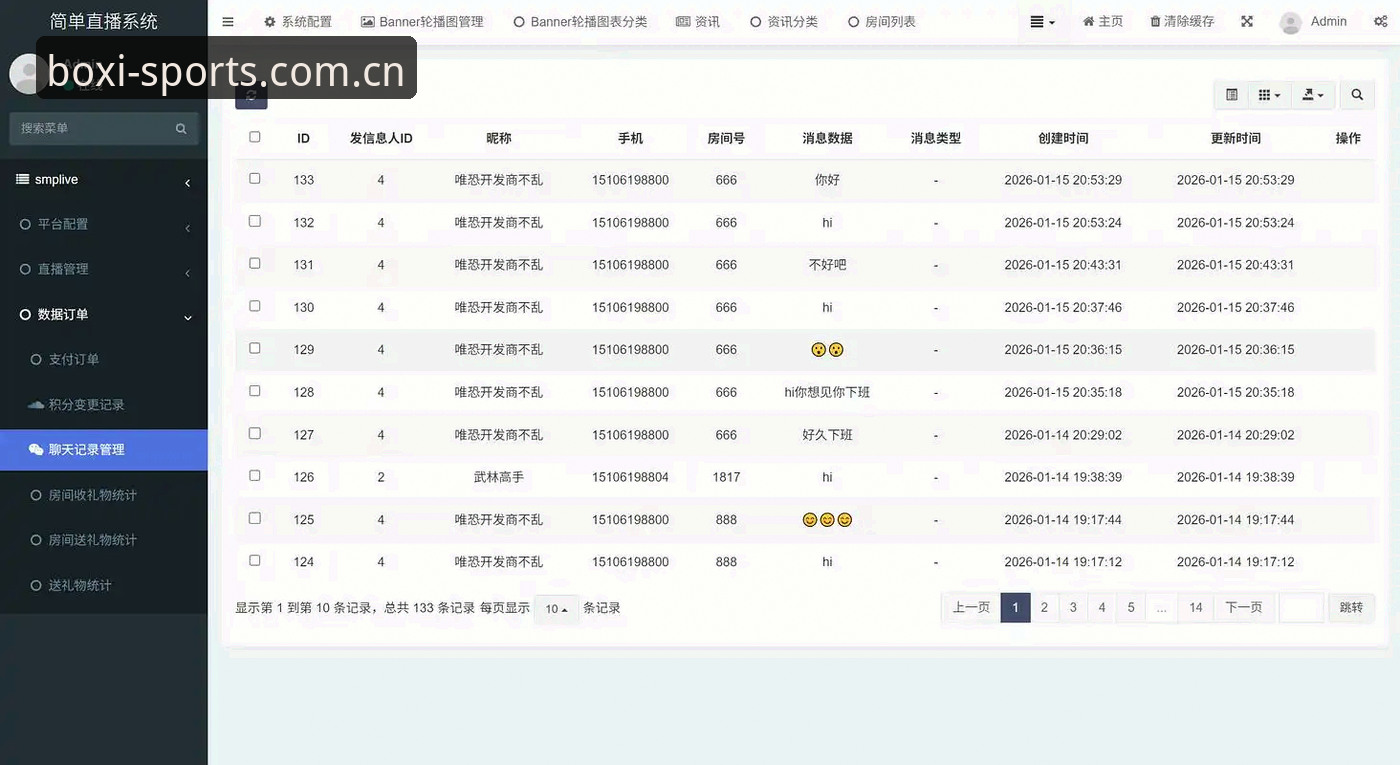Click 下一页 next page button
The image size is (1400, 765).
click(x=1244, y=607)
